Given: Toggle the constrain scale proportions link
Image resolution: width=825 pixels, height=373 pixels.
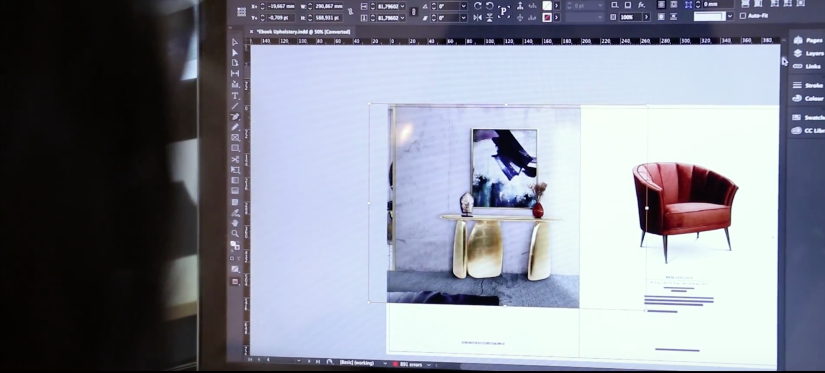Looking at the screenshot, I should [413, 11].
